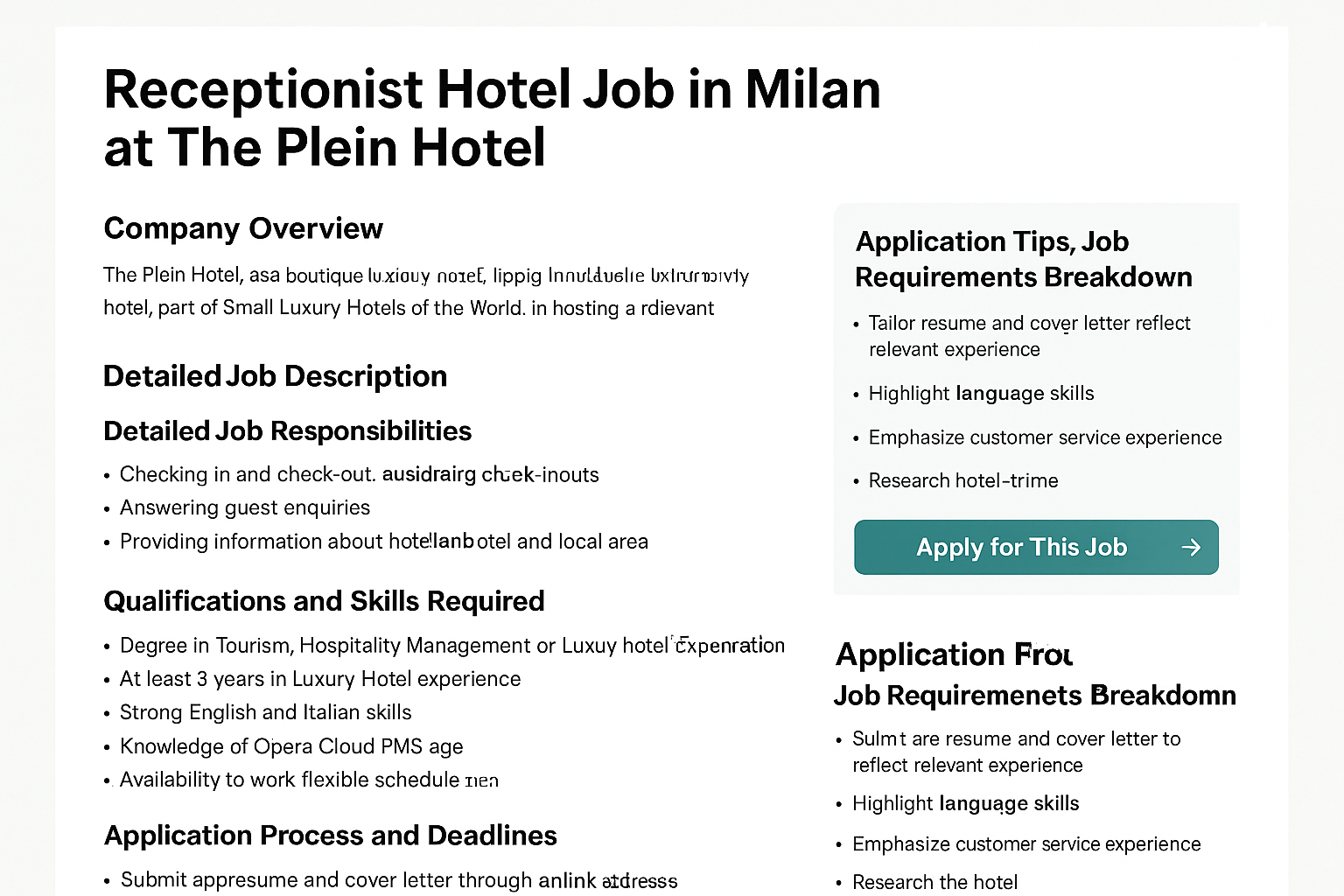Click Tailor resume and cover letter bullet
Screen dimensions: 1344x896
(x=1030, y=336)
